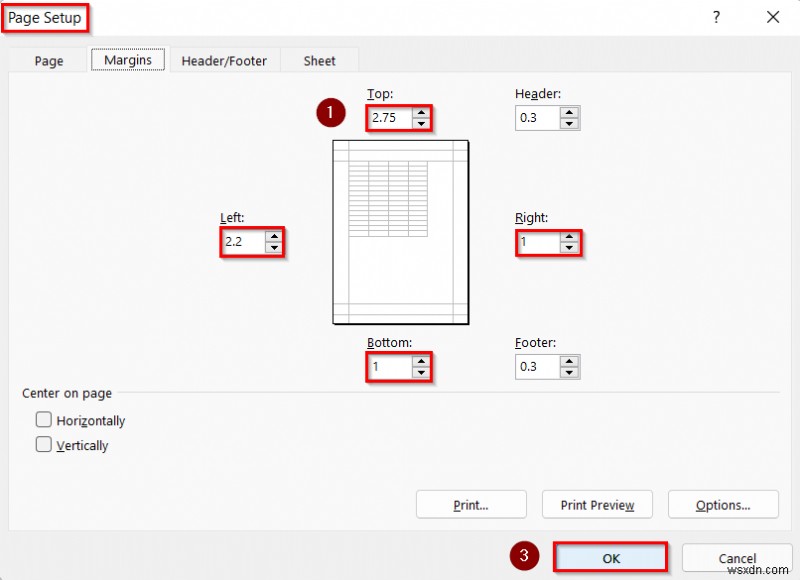Image resolution: width=800 pixels, height=580 pixels.
Task: Enable Center on page Vertically
Action: click(43, 445)
